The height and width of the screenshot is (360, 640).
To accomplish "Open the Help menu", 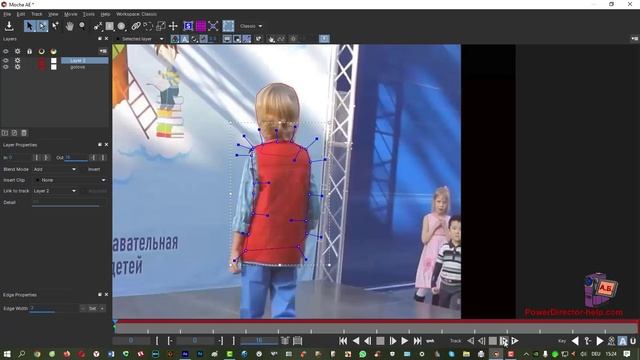I will tap(105, 14).
